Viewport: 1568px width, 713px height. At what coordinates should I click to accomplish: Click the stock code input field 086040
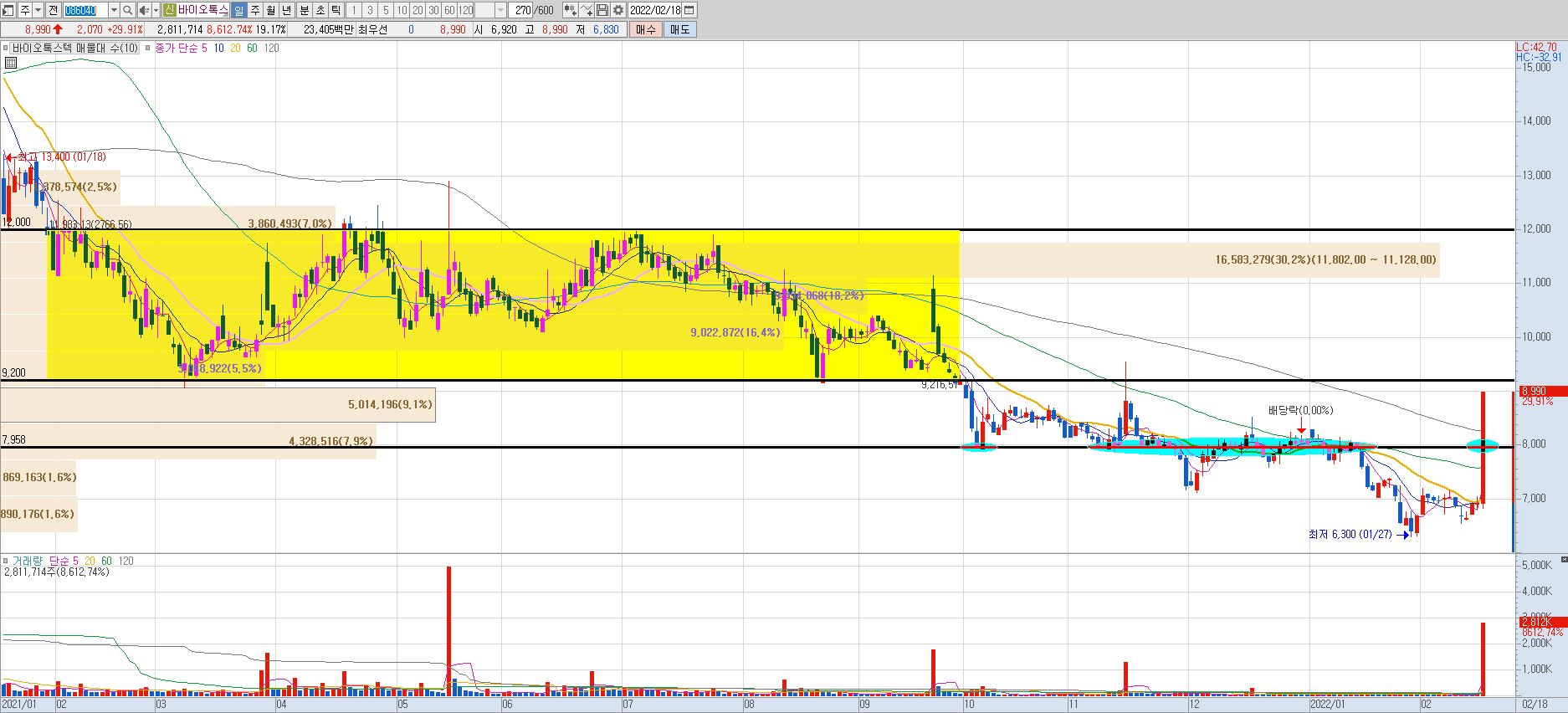click(85, 10)
